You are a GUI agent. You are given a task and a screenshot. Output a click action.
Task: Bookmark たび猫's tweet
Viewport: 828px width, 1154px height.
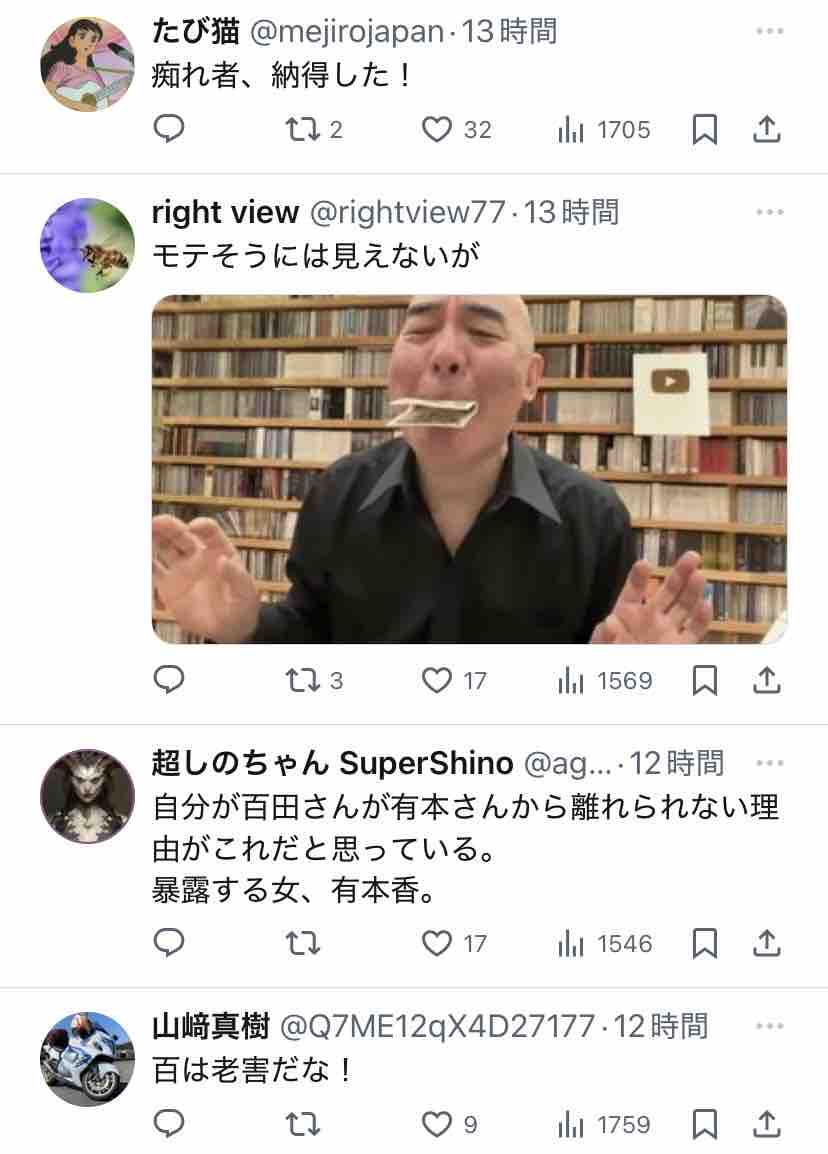(704, 130)
